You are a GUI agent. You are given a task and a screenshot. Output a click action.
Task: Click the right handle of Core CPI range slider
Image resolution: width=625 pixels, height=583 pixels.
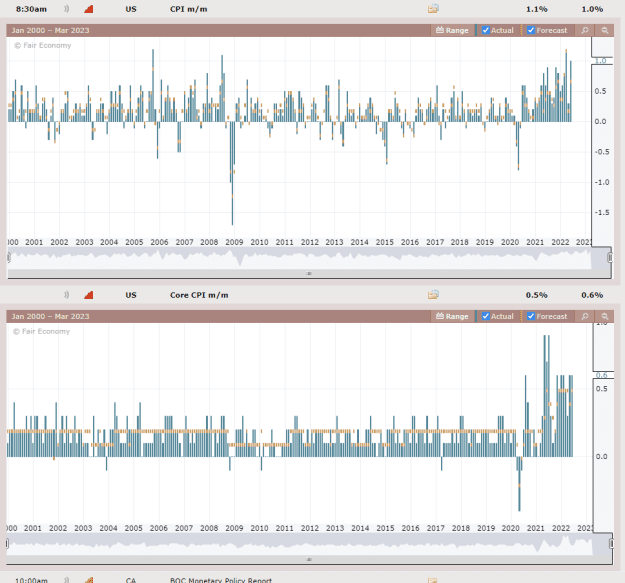pyautogui.click(x=610, y=544)
